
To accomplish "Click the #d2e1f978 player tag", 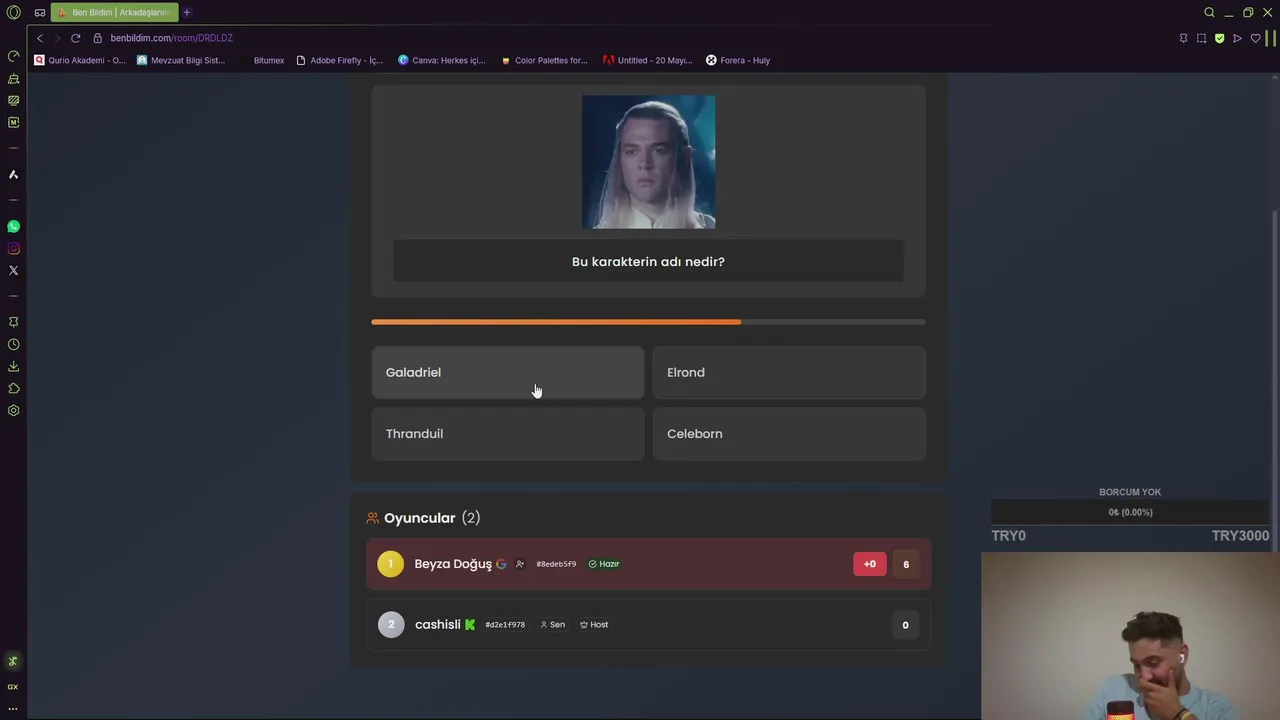I will pyautogui.click(x=505, y=625).
